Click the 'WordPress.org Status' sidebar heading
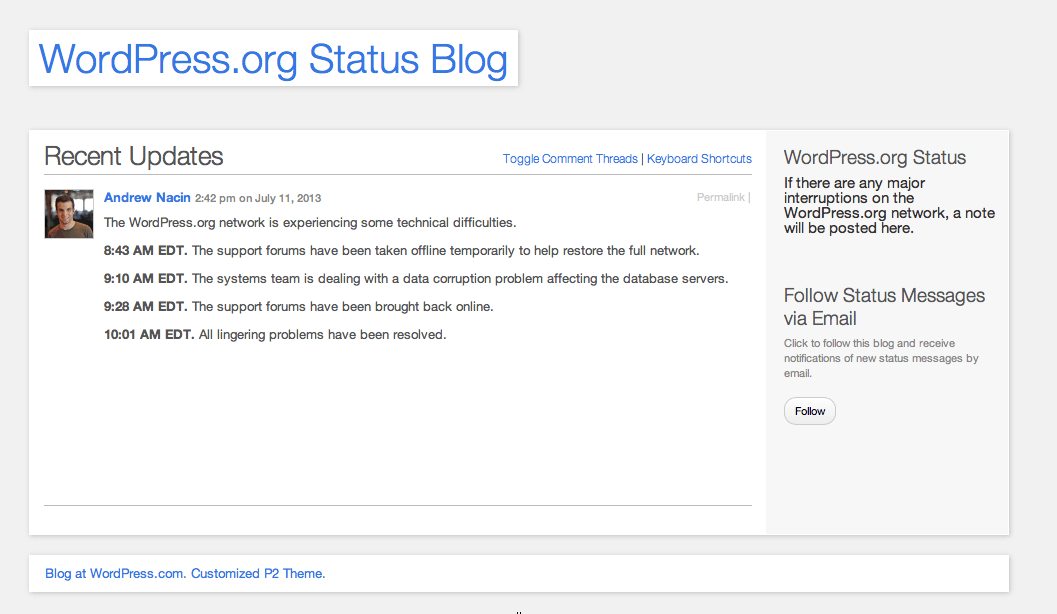 pyautogui.click(x=874, y=157)
